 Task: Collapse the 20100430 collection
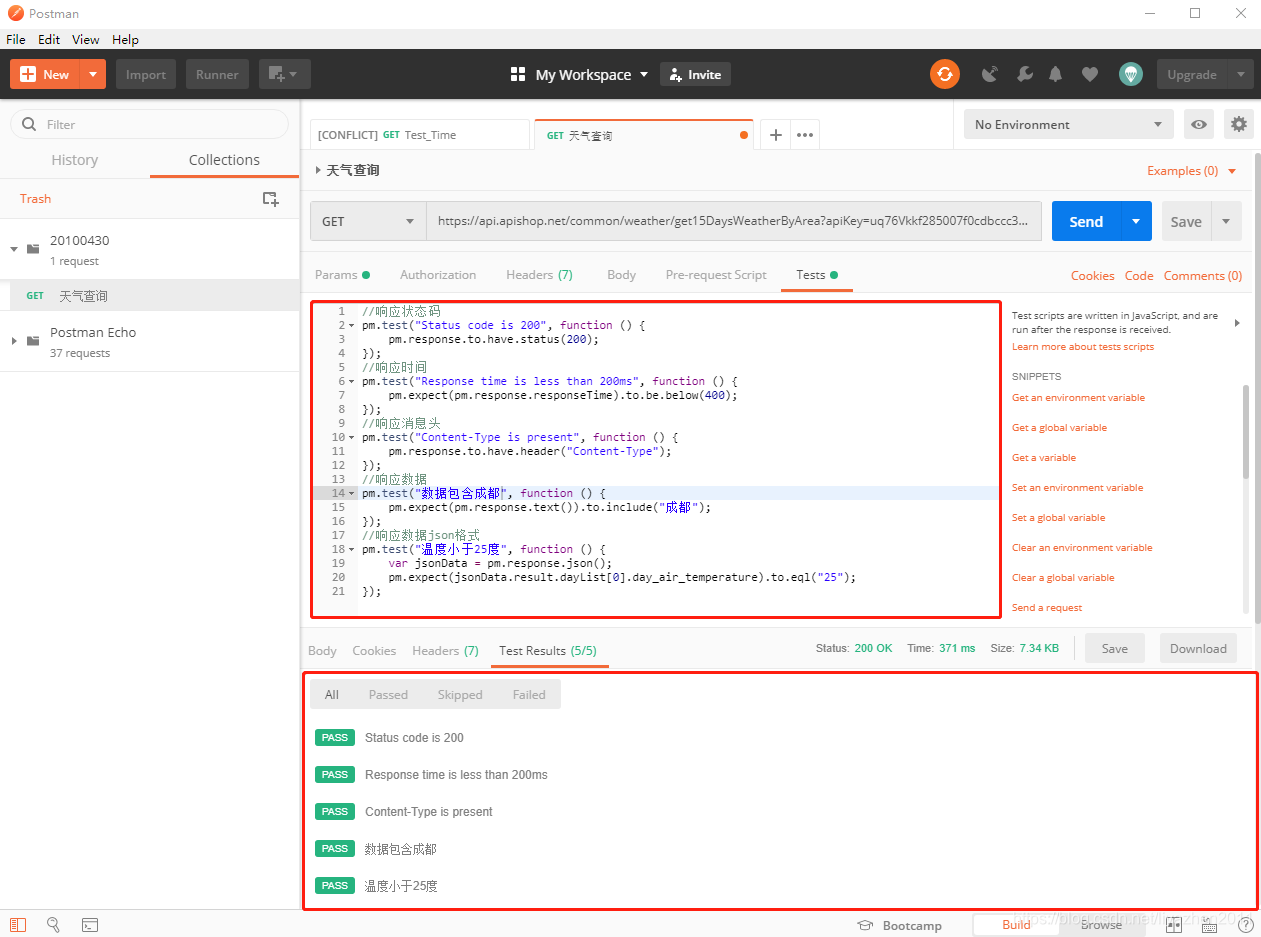coord(14,249)
